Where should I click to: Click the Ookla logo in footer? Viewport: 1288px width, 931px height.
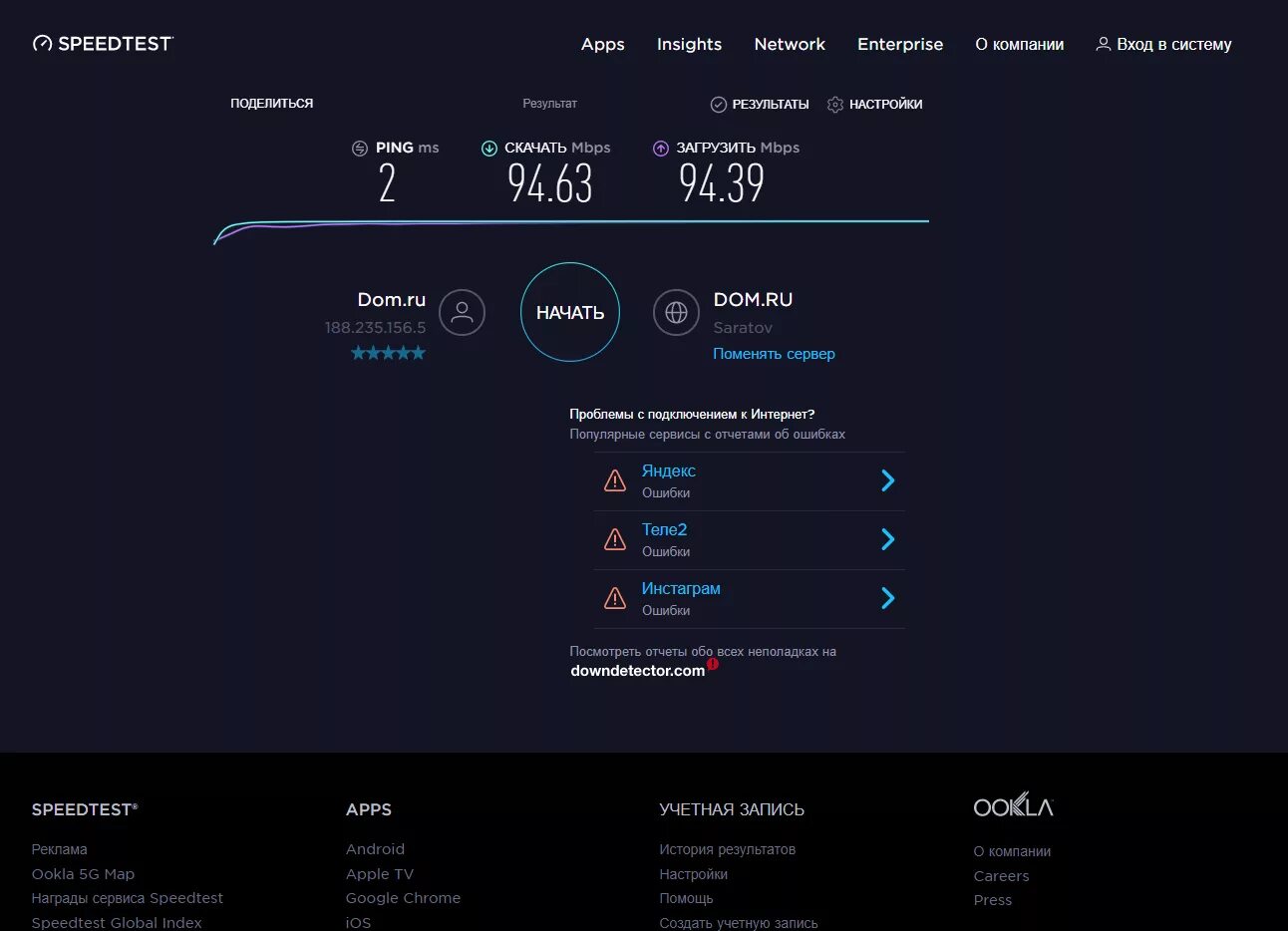point(1013,806)
